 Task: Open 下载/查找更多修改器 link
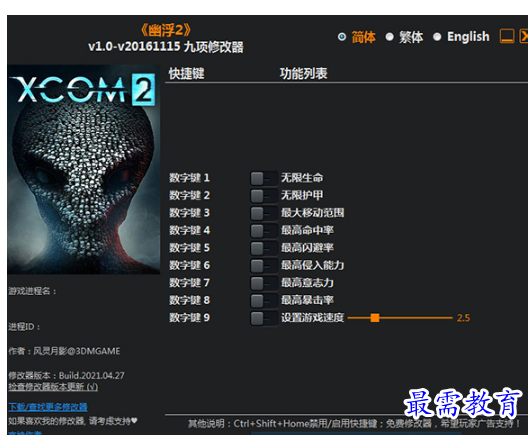click(48, 407)
